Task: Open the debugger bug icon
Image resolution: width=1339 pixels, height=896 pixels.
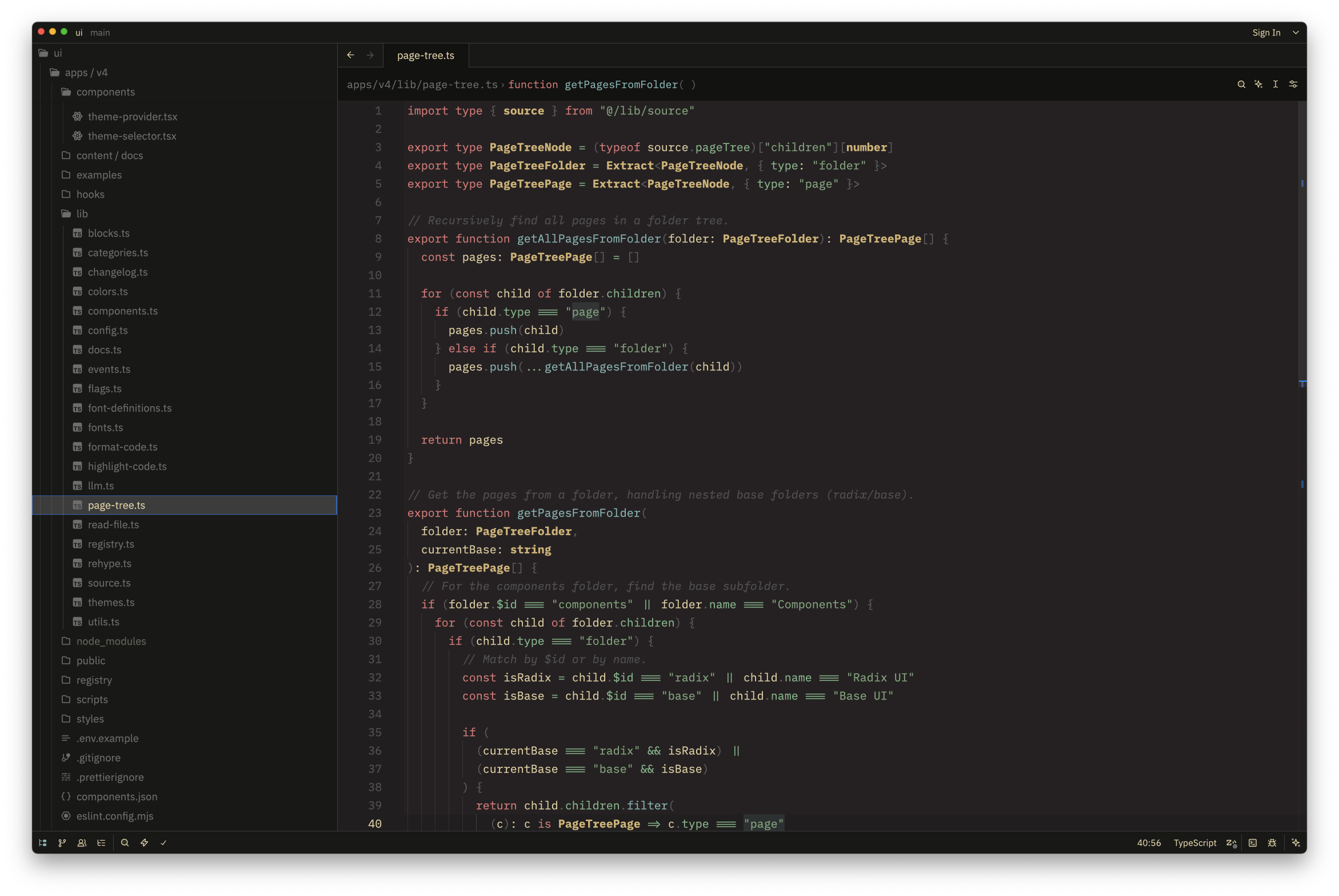Action: (x=1272, y=842)
